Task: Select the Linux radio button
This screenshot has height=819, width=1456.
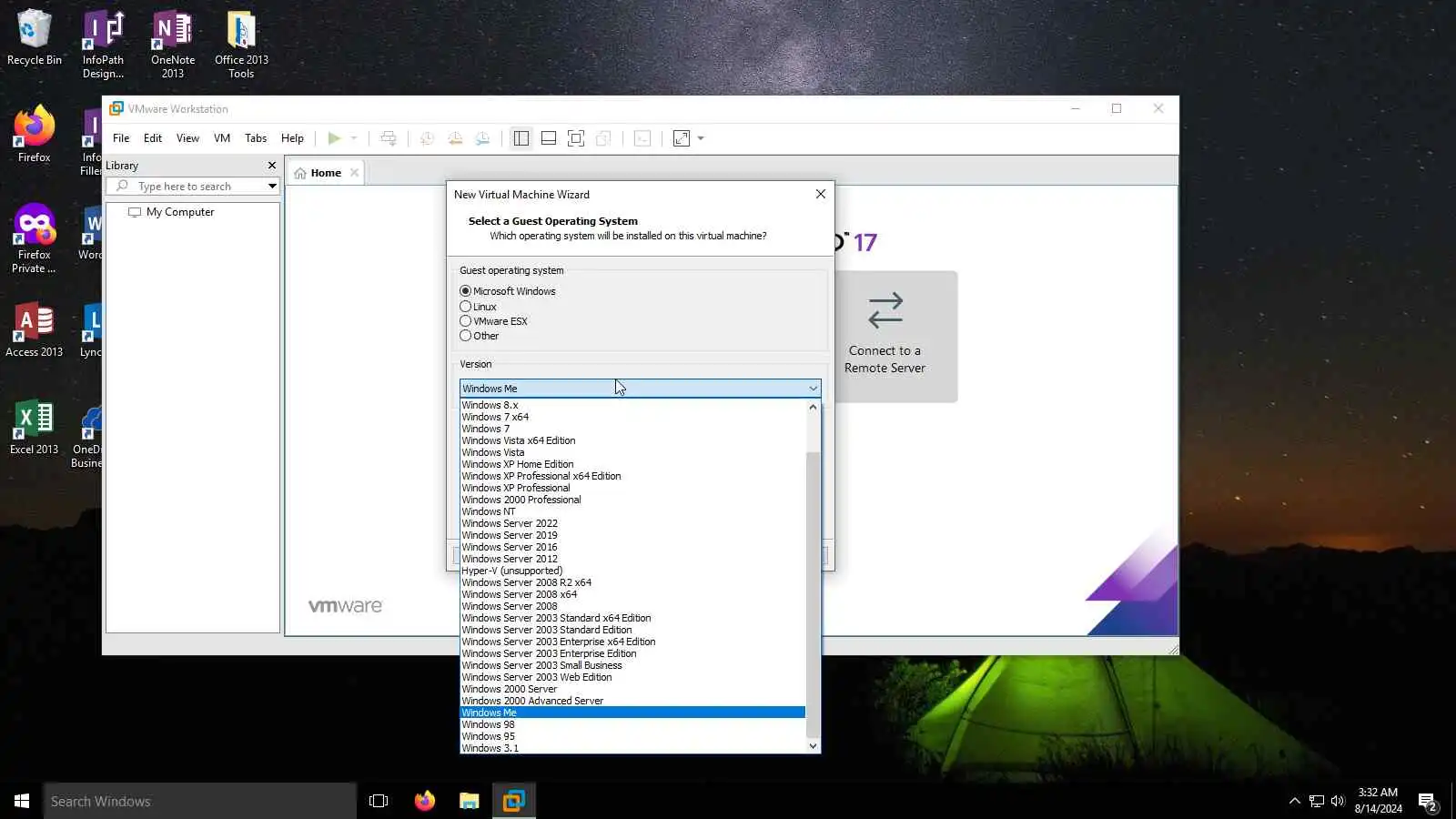Action: coord(466,307)
